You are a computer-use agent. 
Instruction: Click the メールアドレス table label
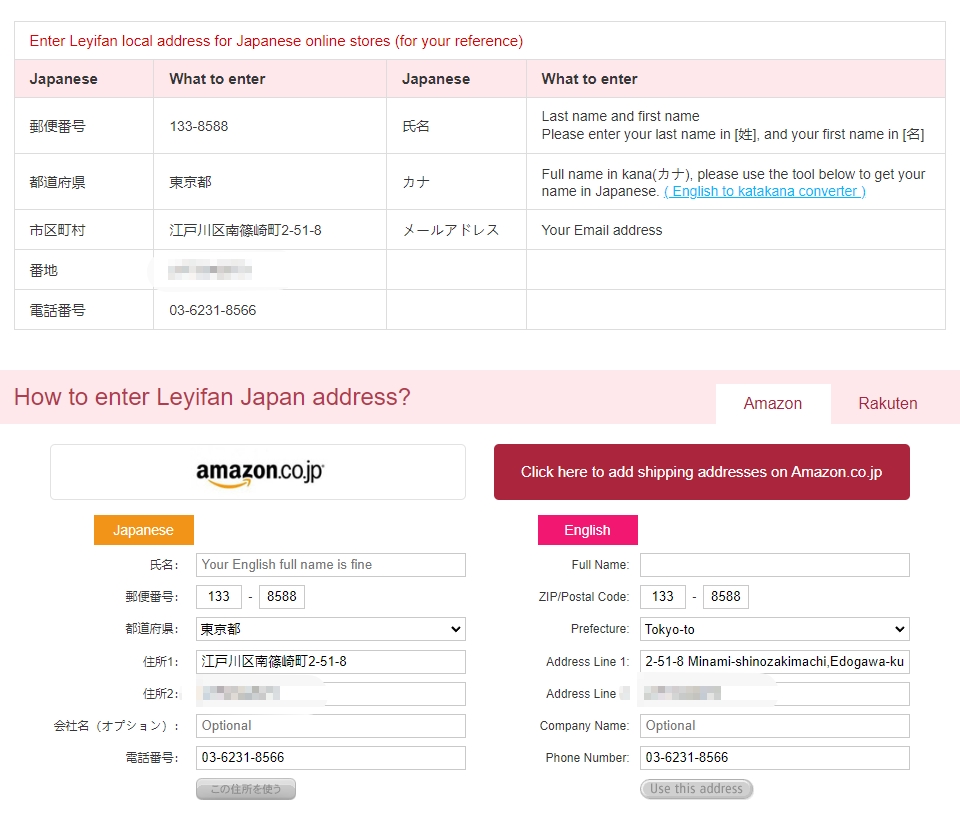(x=451, y=230)
